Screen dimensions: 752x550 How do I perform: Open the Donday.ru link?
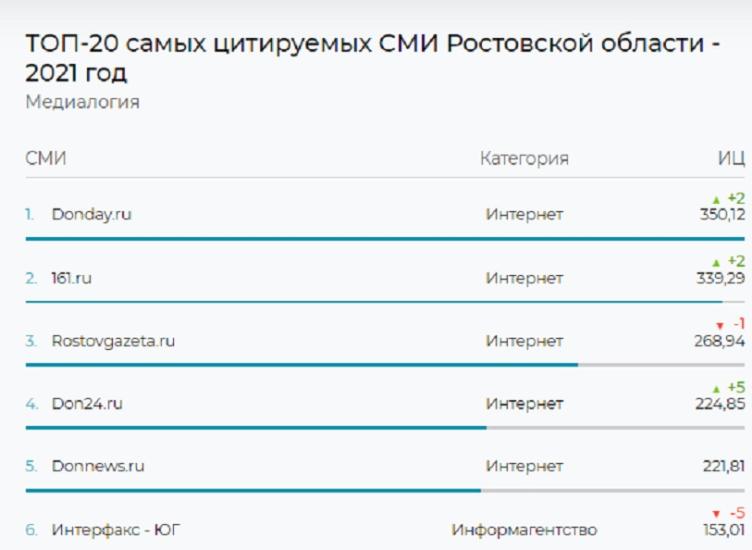[x=91, y=214]
